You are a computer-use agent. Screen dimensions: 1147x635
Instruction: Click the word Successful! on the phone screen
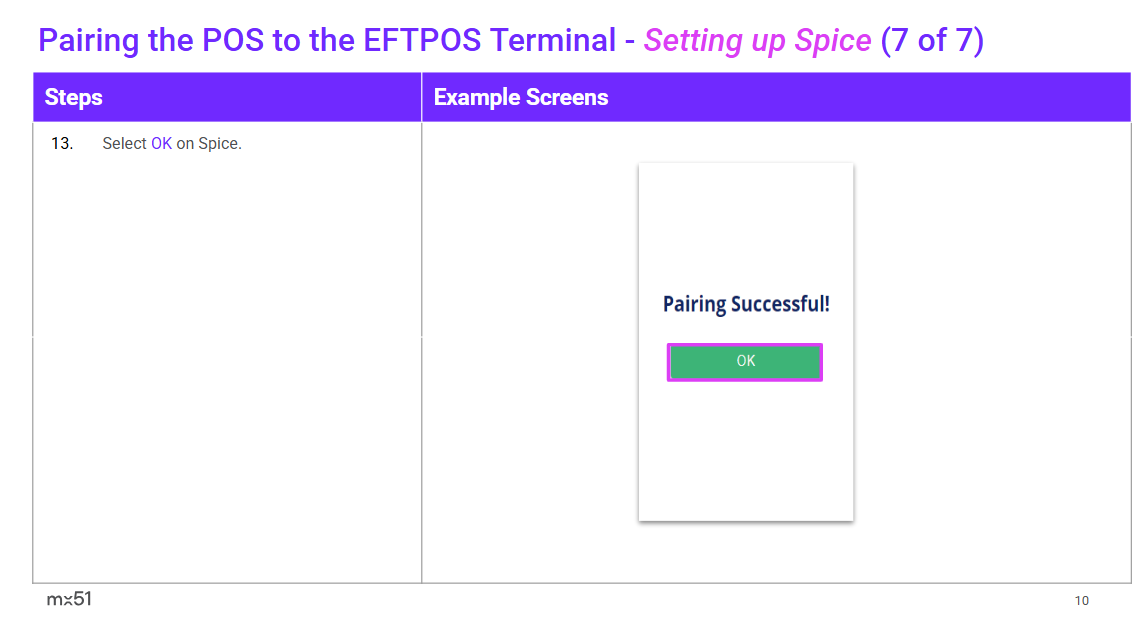pos(780,304)
